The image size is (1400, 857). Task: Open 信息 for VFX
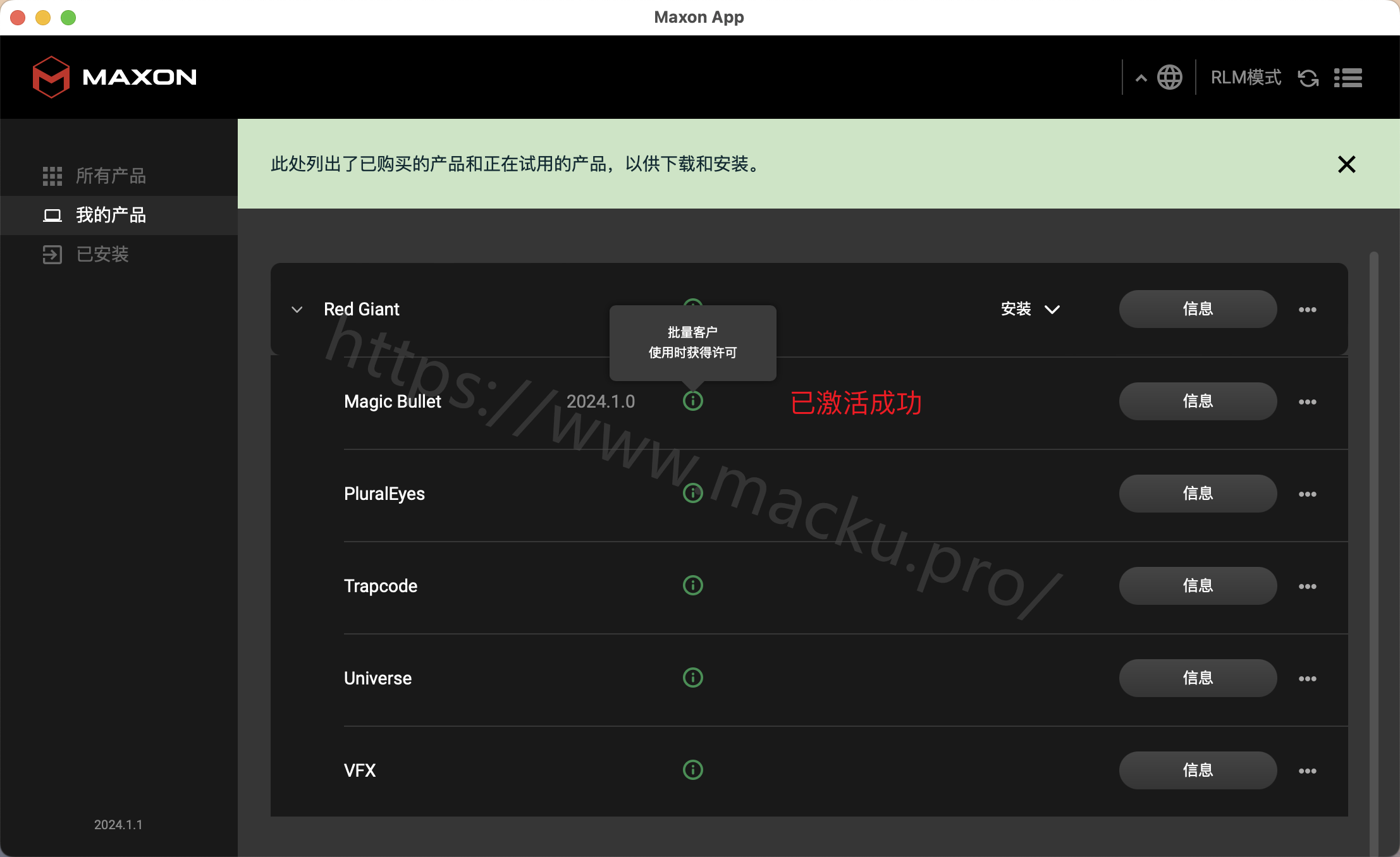point(1198,770)
